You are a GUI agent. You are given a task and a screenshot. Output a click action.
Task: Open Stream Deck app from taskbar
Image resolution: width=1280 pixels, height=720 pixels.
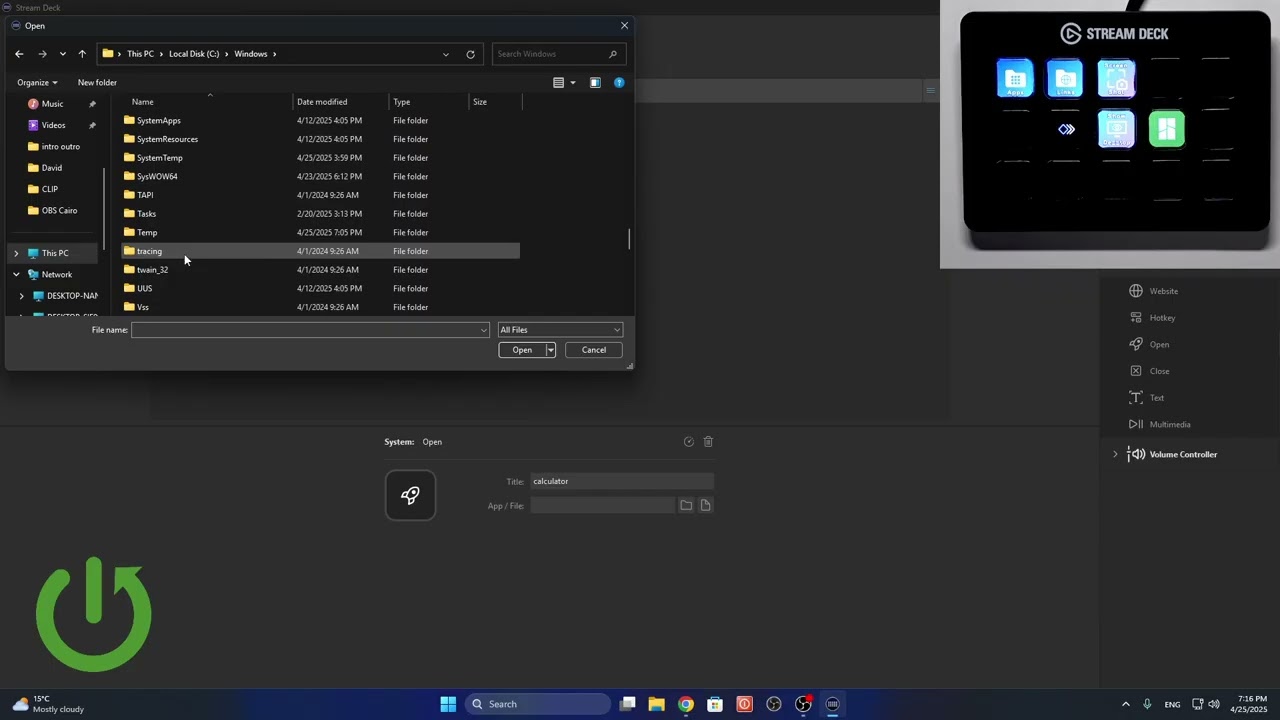[832, 704]
